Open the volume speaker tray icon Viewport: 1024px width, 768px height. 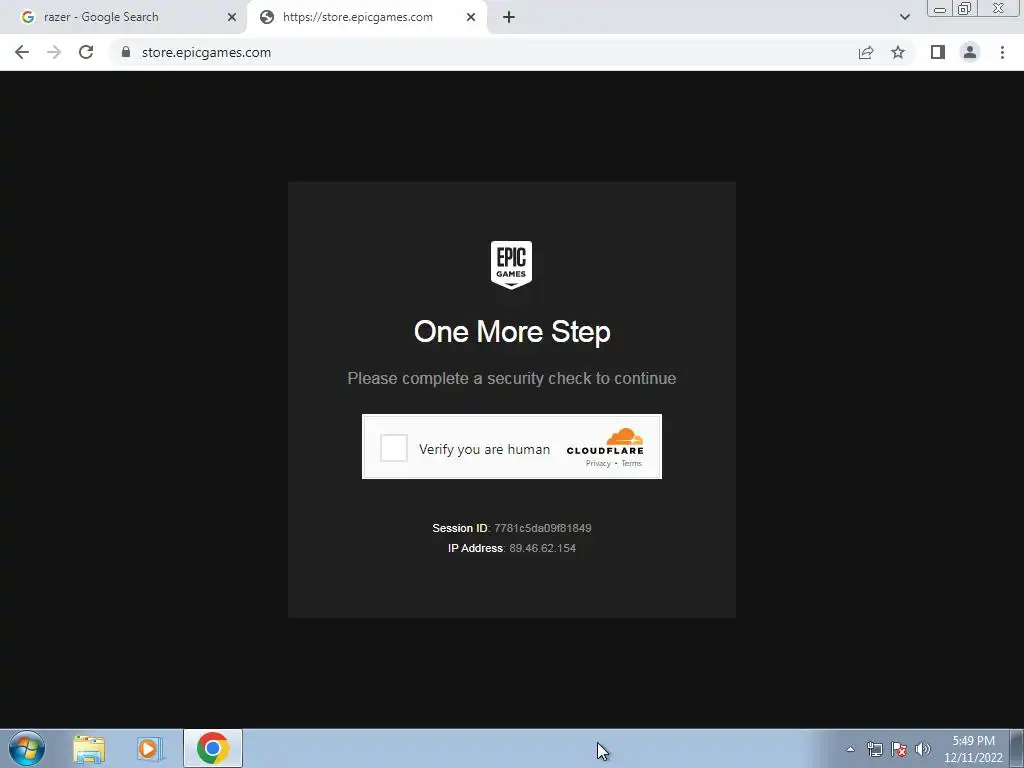click(923, 749)
